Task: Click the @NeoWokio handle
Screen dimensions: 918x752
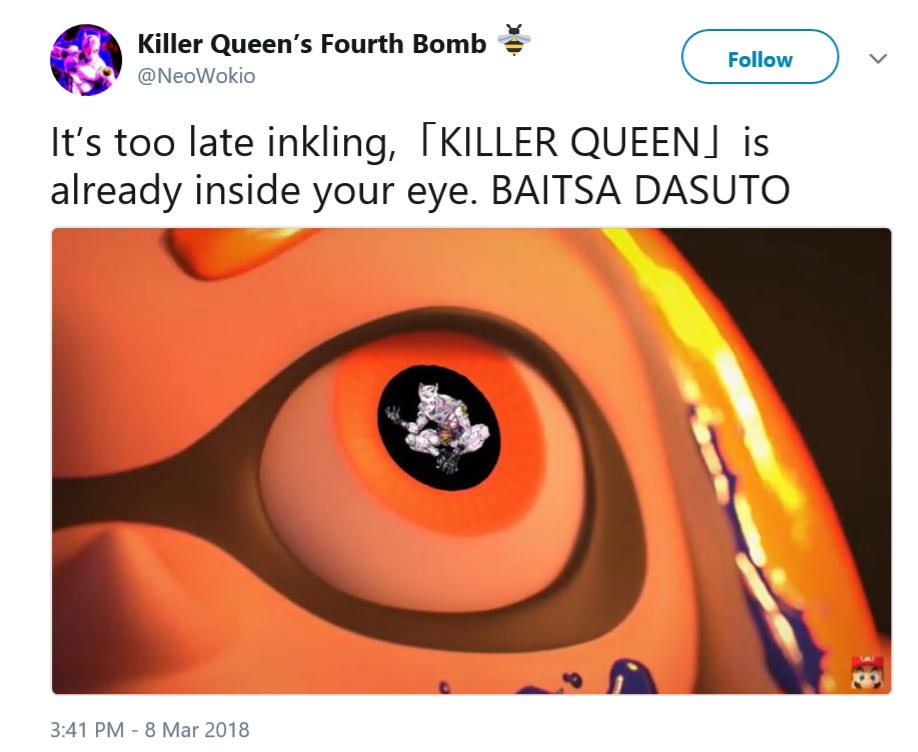Action: click(197, 74)
